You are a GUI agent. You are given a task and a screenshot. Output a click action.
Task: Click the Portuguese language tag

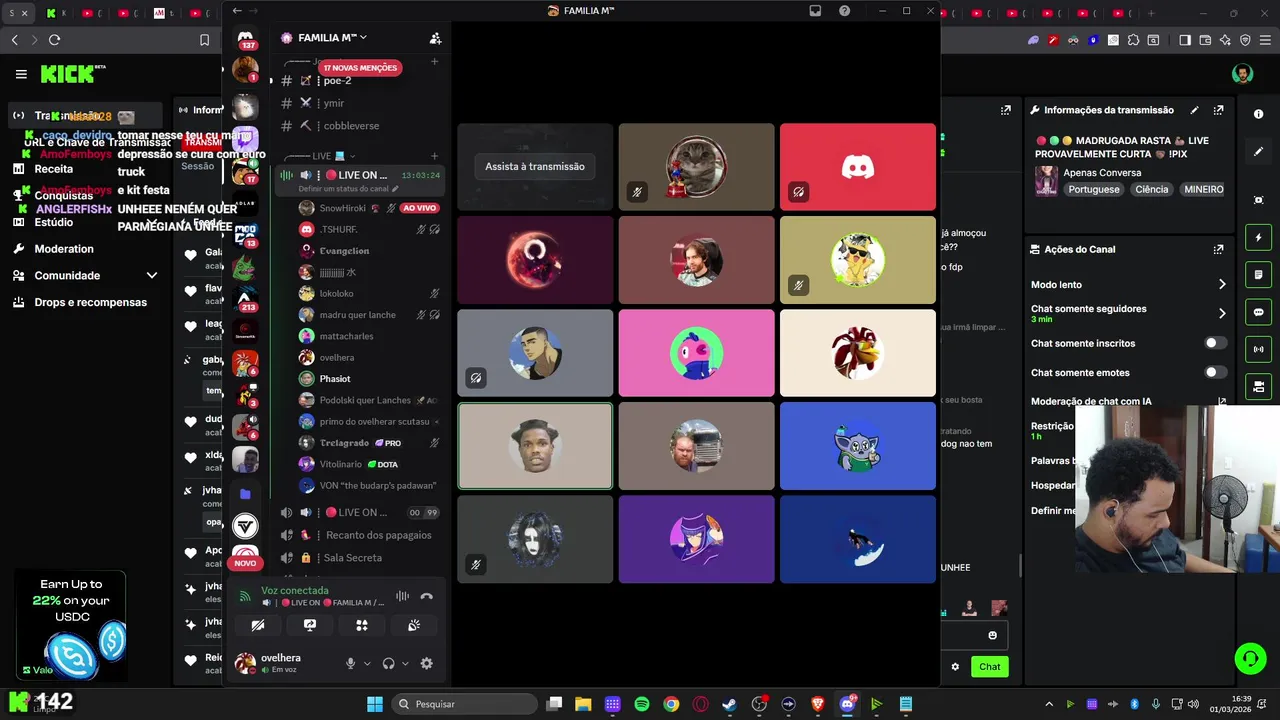point(1094,189)
